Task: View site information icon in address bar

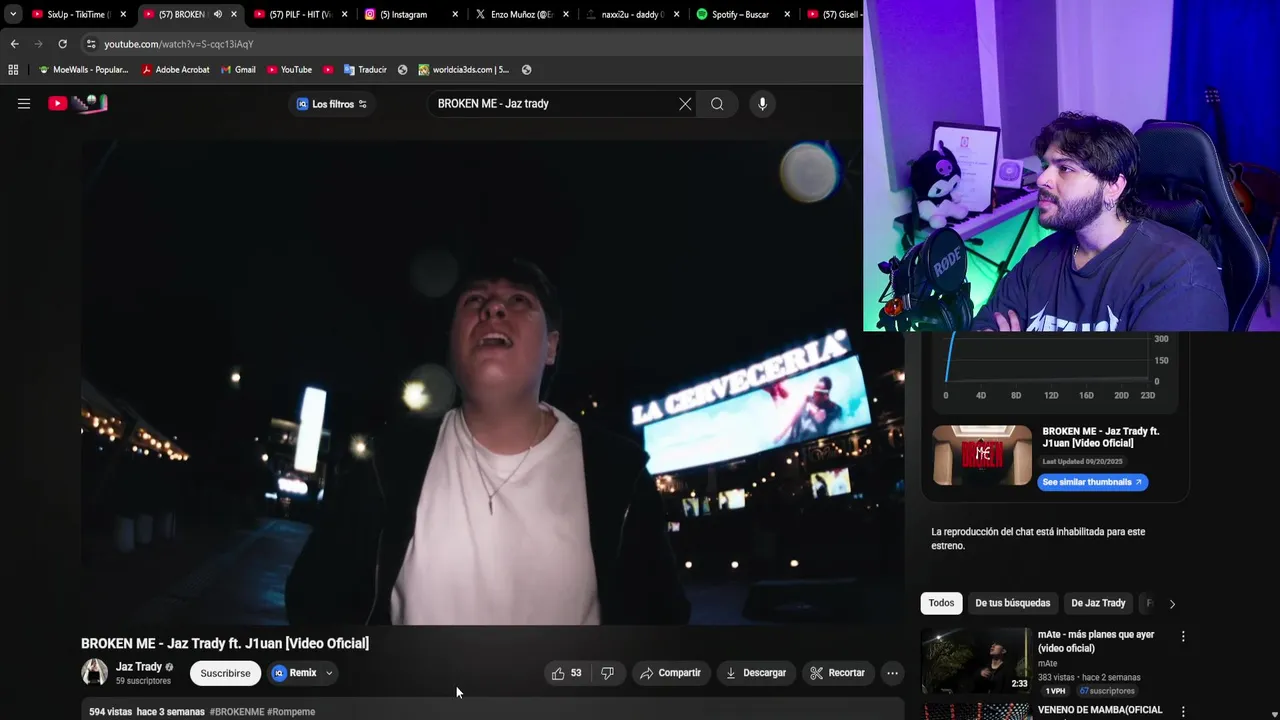Action: click(91, 44)
